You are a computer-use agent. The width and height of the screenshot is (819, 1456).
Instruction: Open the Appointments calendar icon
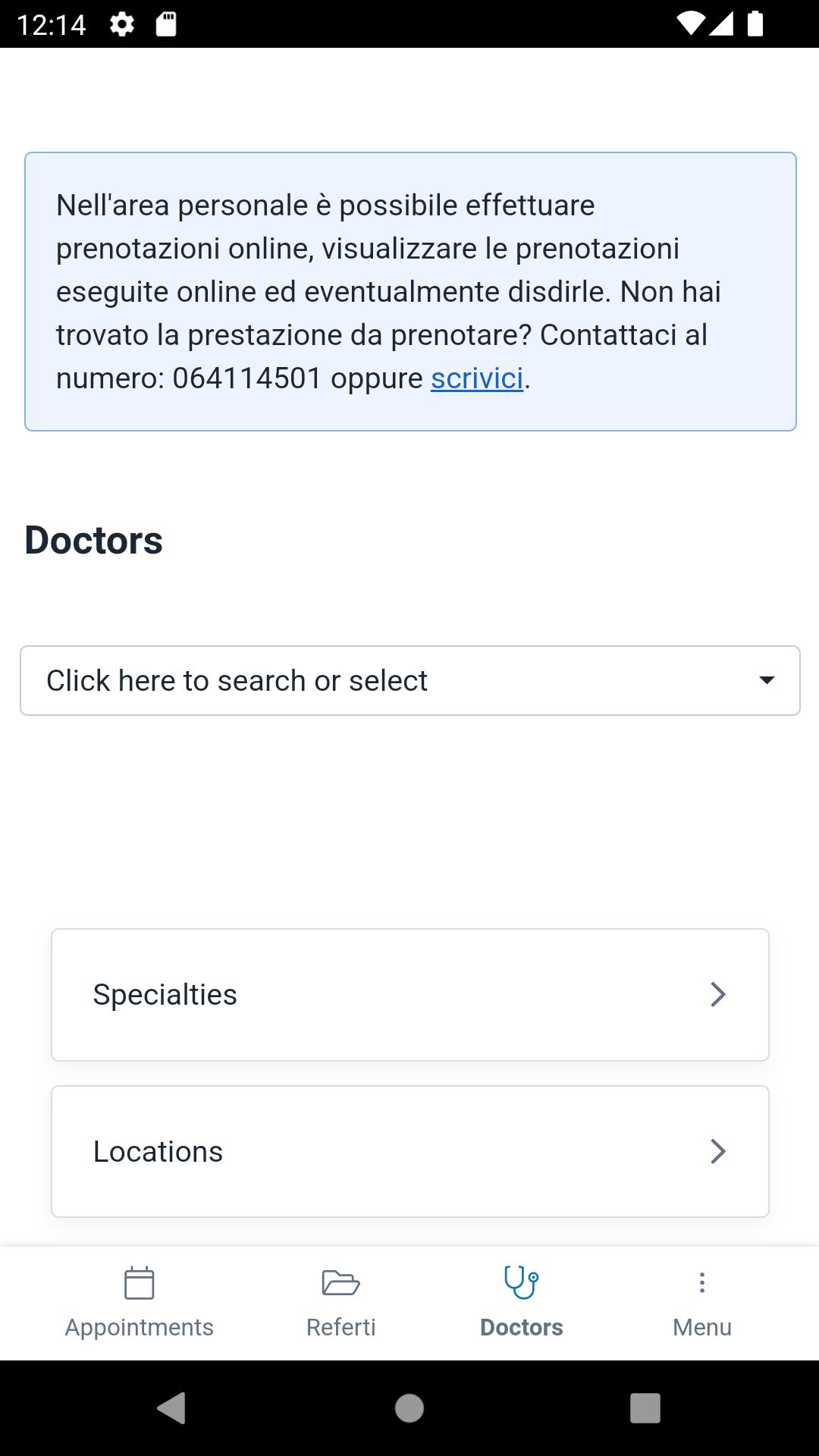140,1283
